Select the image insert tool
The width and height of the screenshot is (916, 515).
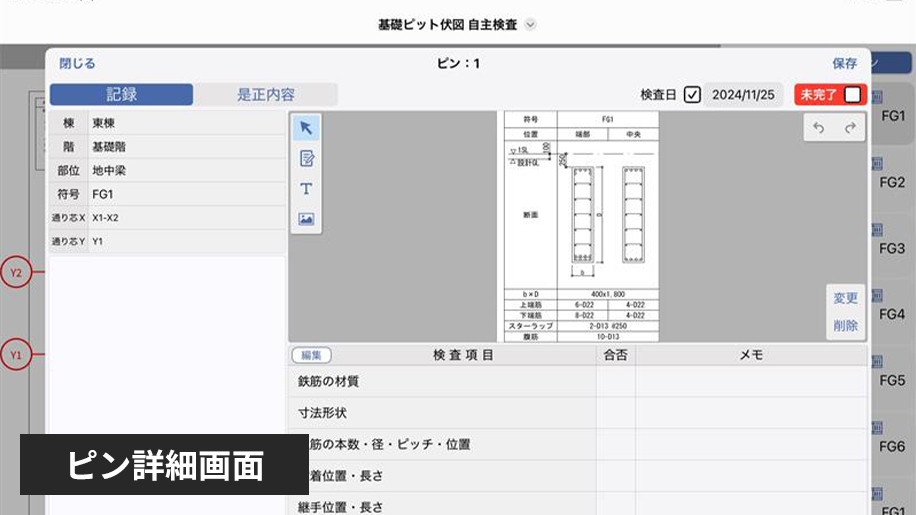(x=306, y=219)
